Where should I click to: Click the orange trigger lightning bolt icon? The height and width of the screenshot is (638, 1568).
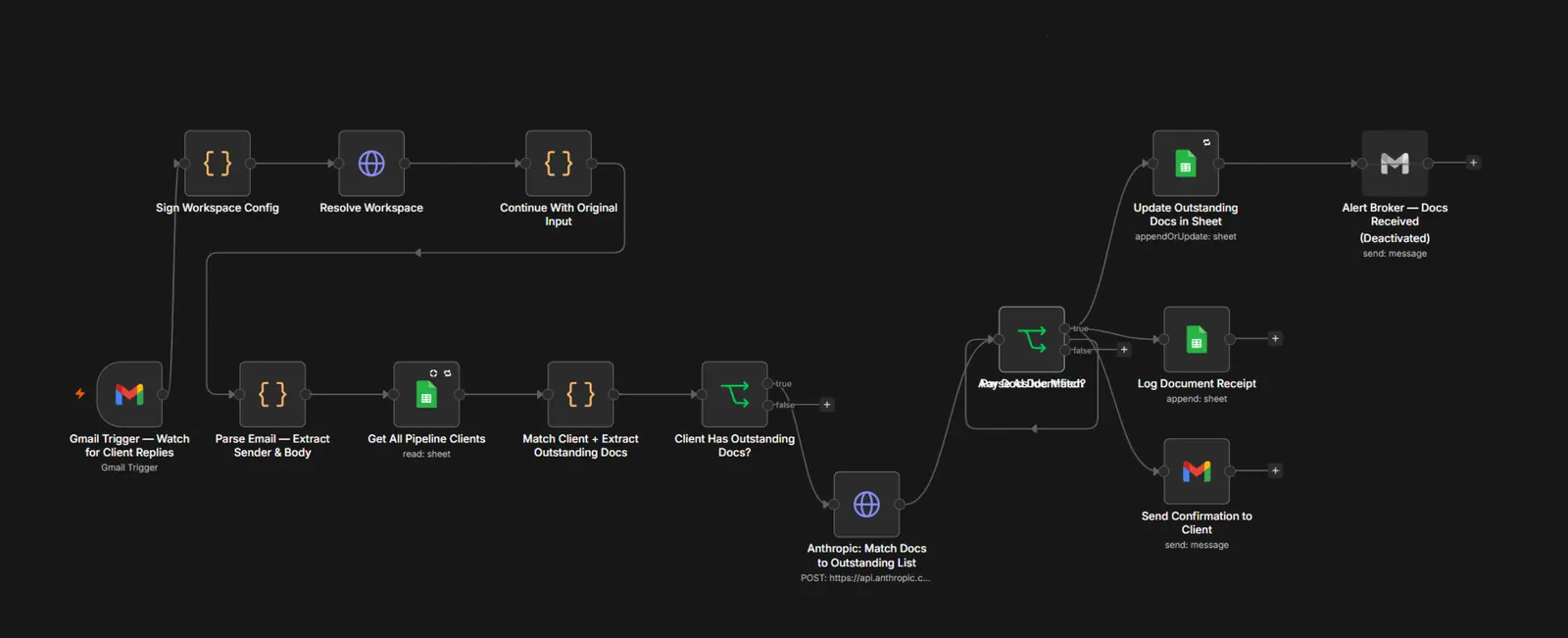click(80, 394)
